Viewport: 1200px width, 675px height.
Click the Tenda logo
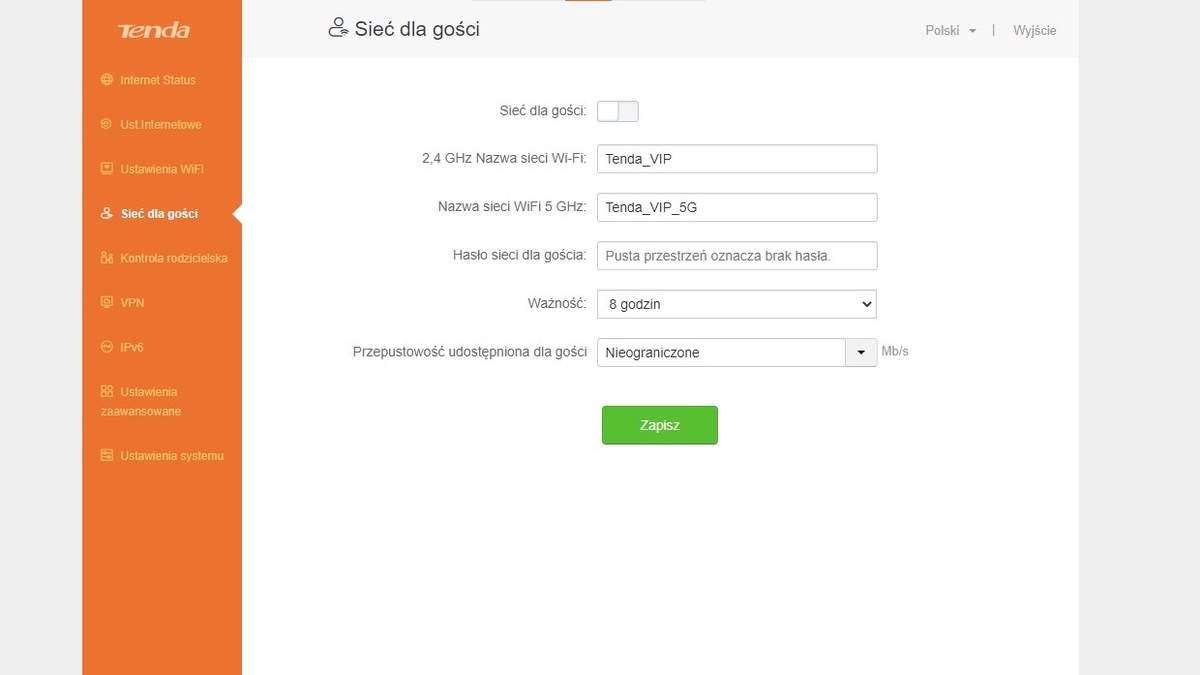tap(153, 31)
